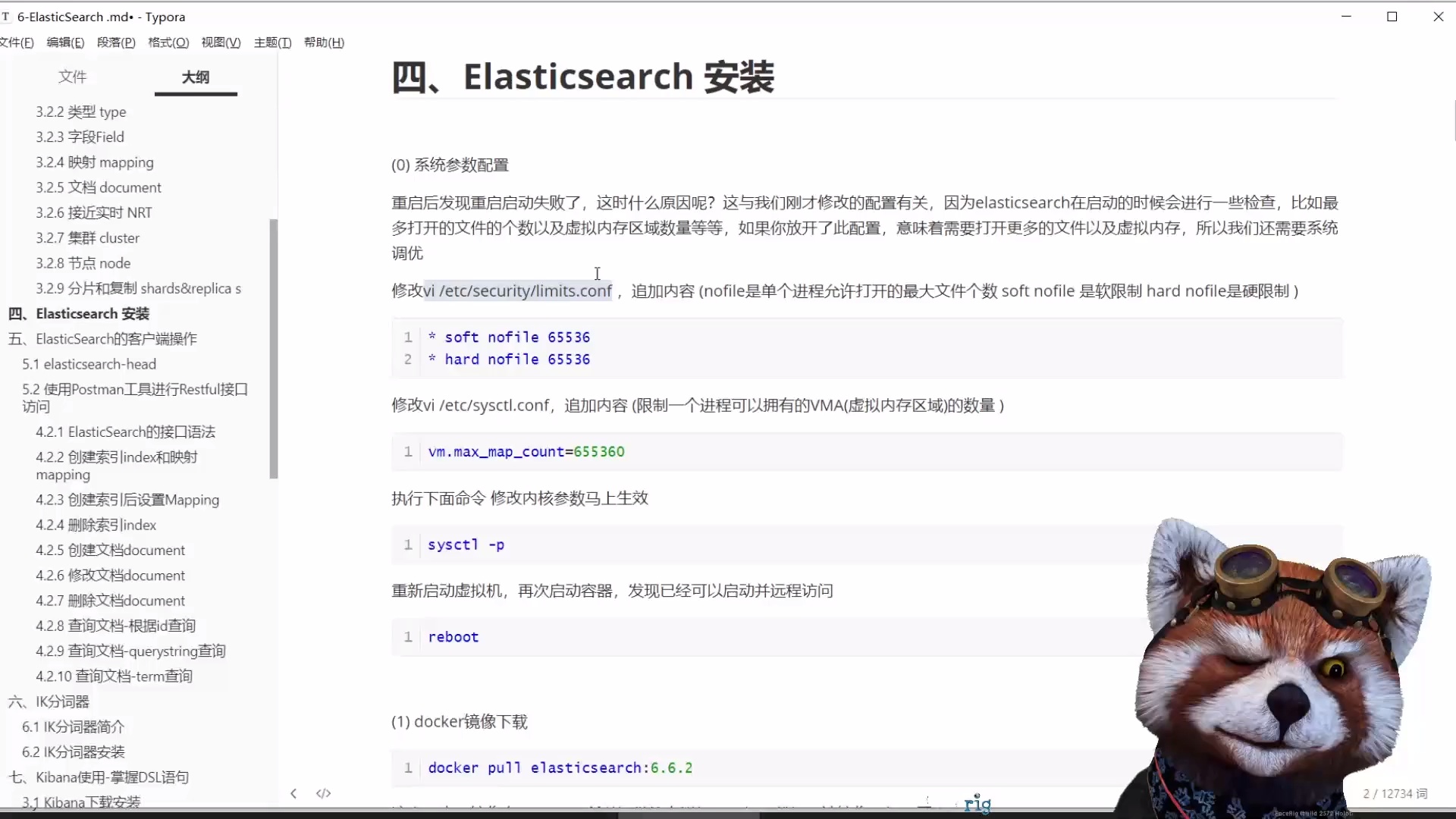1456x819 pixels.
Task: Click the highlighted text /etc/security/limits.conf
Action: tap(519, 290)
